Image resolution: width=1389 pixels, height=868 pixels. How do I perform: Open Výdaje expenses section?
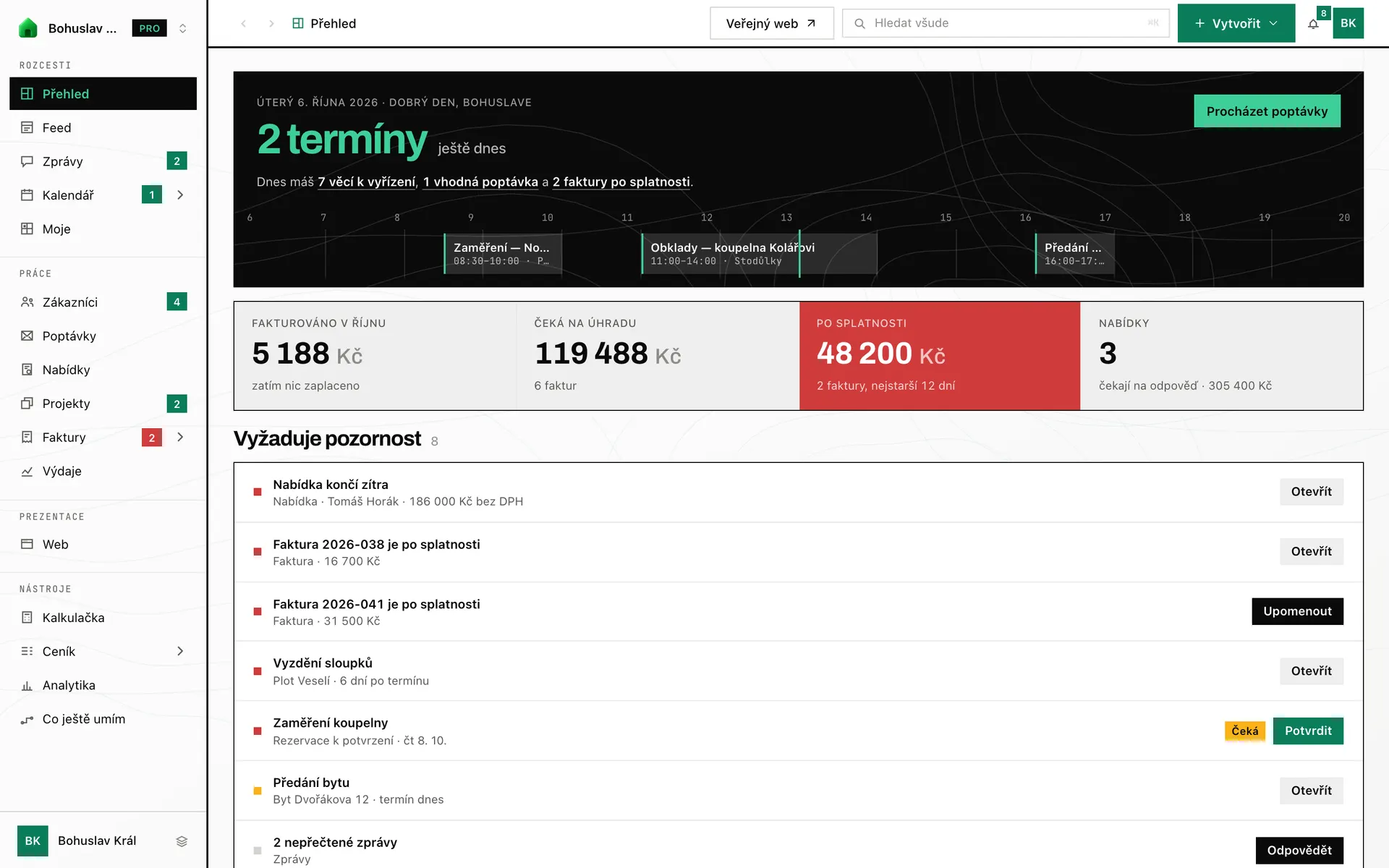pyautogui.click(x=103, y=471)
